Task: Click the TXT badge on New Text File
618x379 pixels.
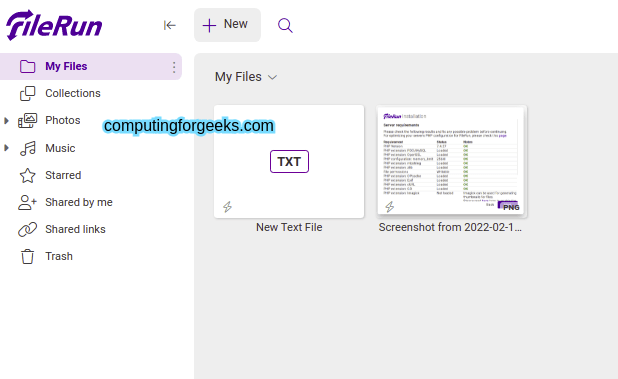Action: click(289, 162)
